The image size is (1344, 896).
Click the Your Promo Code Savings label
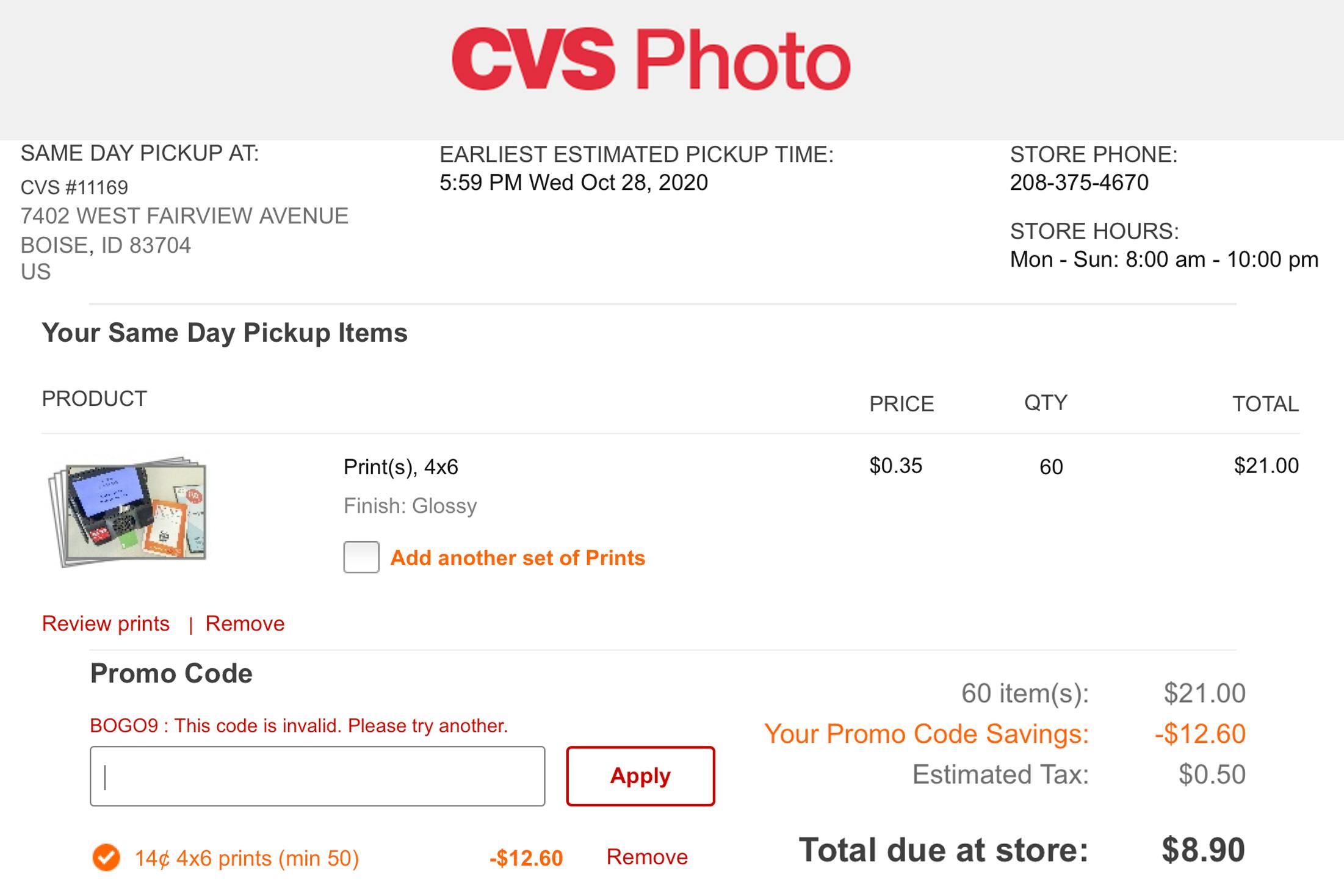(x=926, y=734)
